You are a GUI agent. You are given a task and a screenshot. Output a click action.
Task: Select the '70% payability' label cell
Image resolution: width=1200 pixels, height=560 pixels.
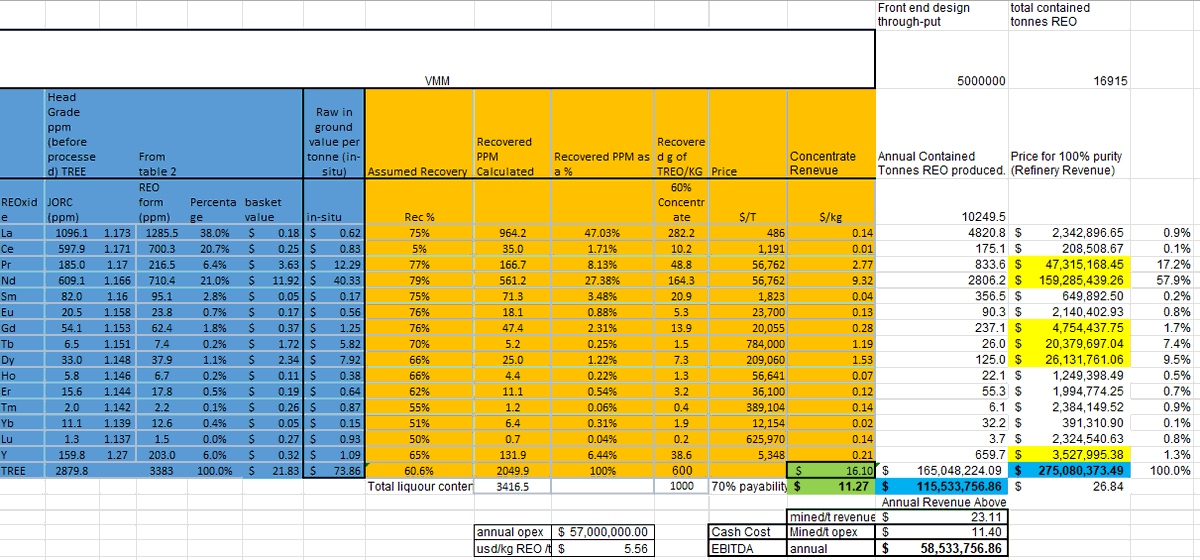tap(750, 485)
